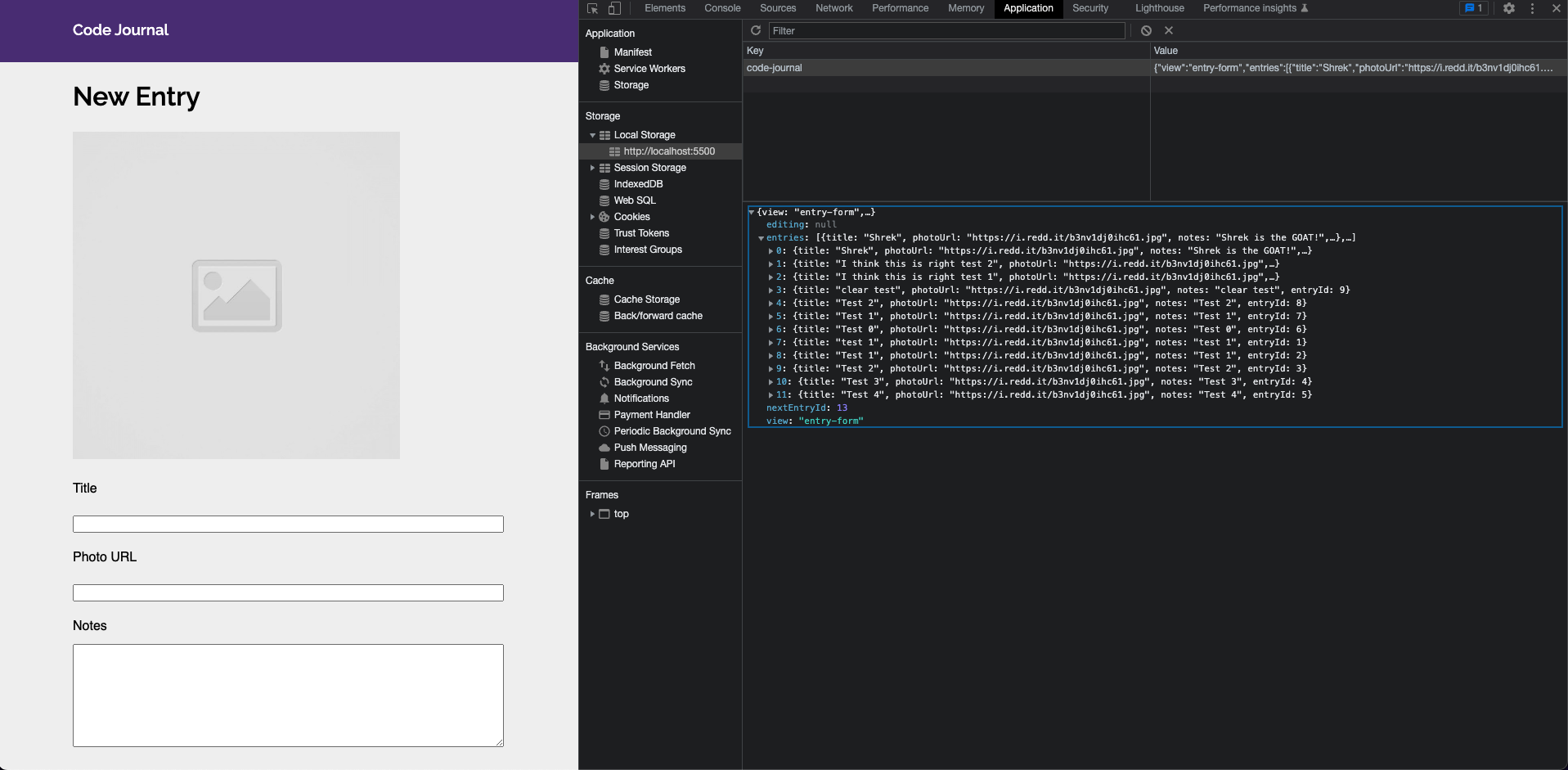Open Back/forward cache item
Viewport: 1568px width, 770px height.
pos(658,316)
